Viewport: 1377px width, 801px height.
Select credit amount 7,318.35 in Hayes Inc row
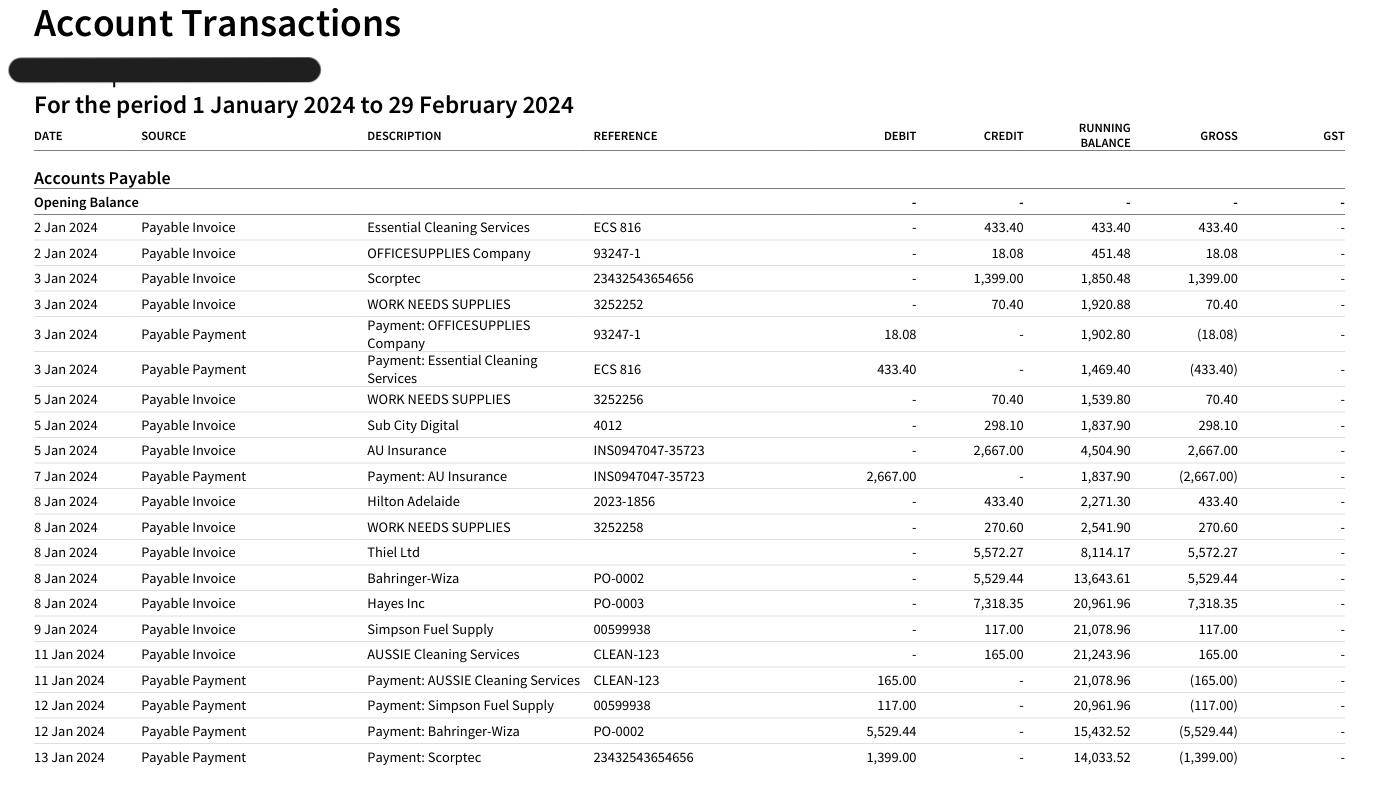pos(998,604)
